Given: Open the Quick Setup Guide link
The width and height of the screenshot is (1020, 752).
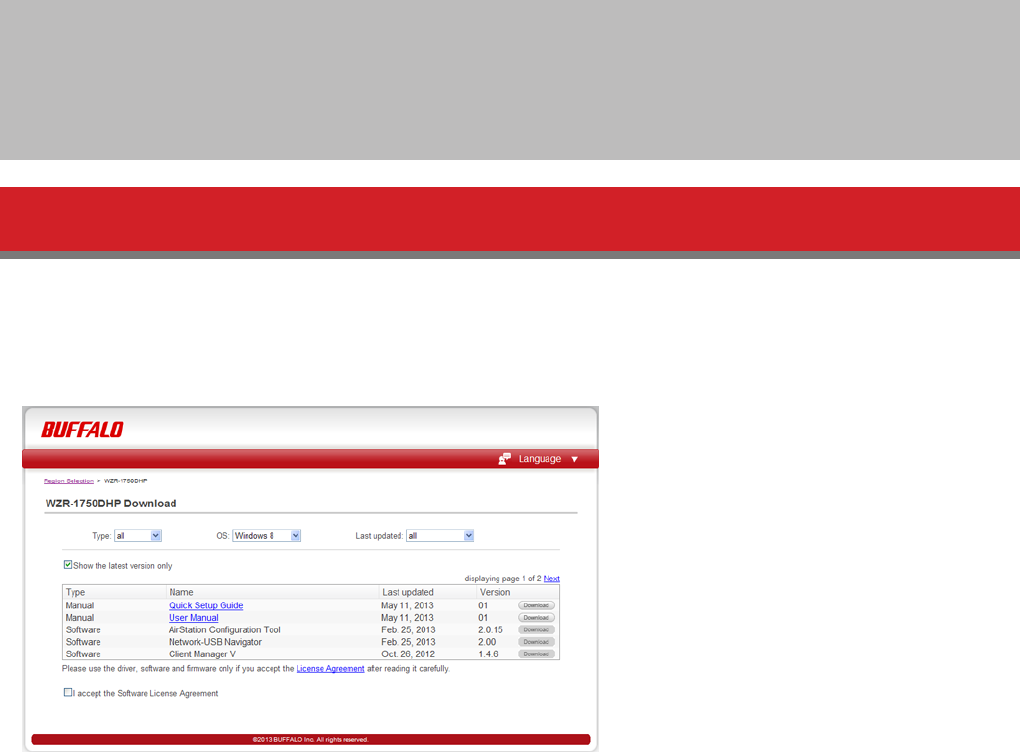Looking at the screenshot, I should pyautogui.click(x=206, y=605).
